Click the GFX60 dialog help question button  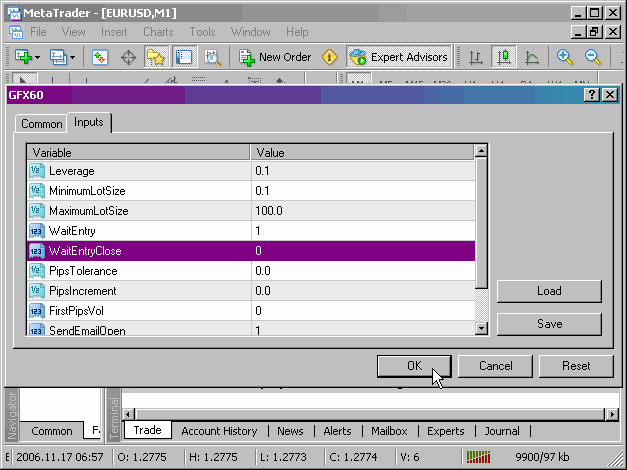(x=592, y=95)
